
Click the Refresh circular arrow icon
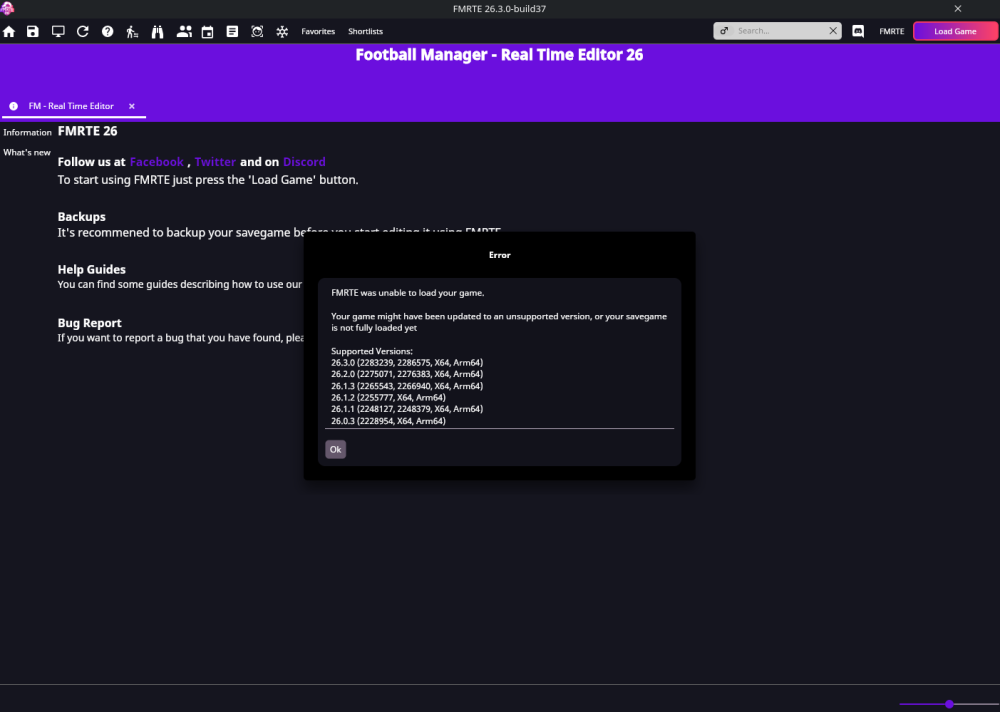(83, 31)
